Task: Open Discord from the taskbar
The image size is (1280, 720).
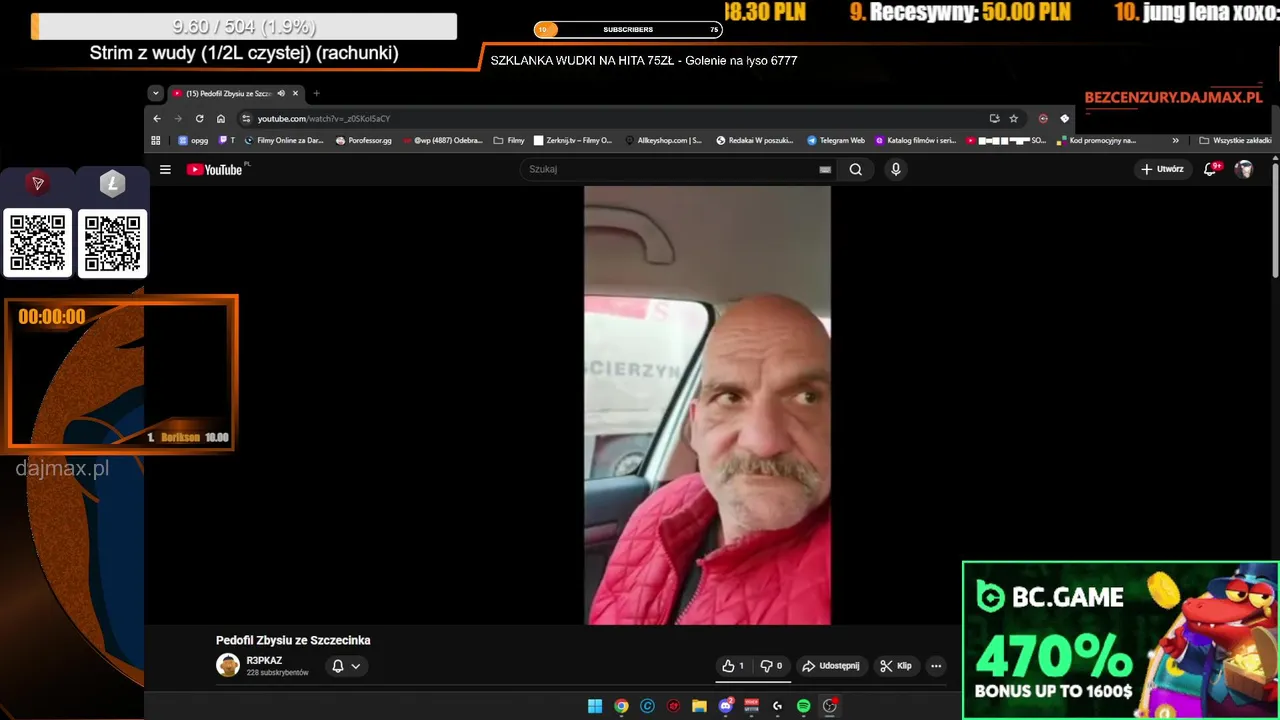Action: [x=726, y=706]
